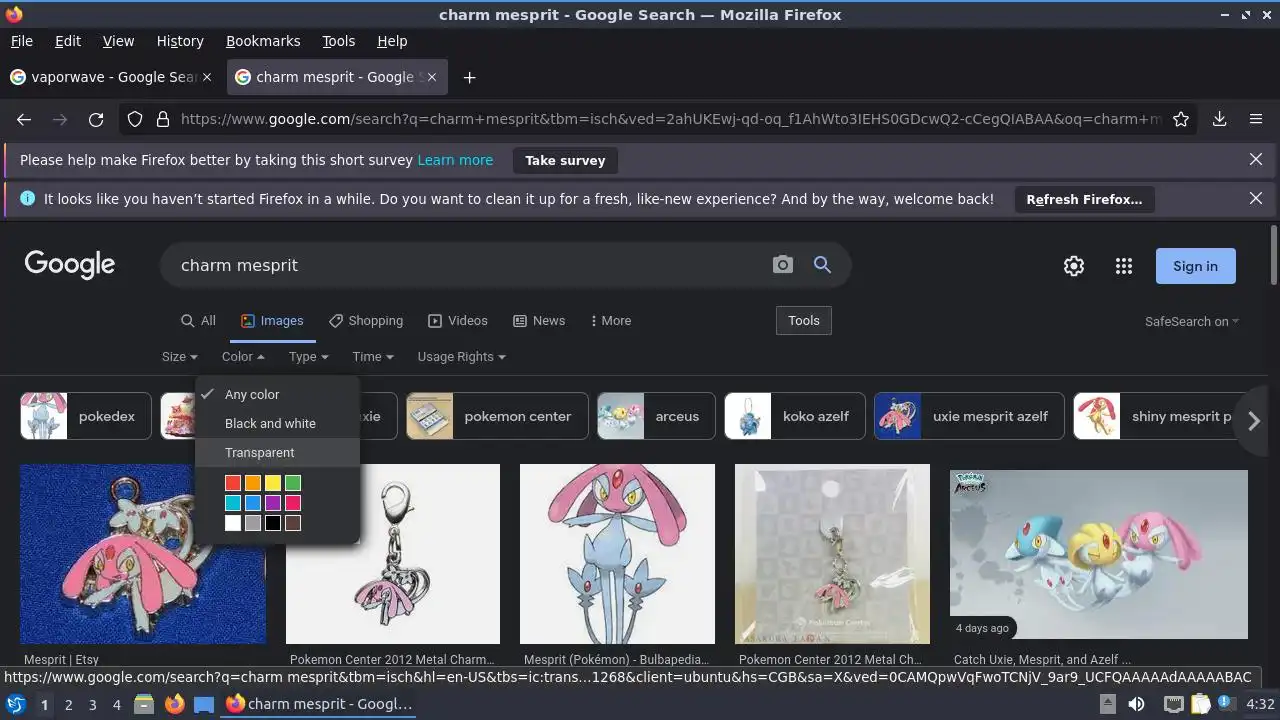
Task: Select the koko azelf suggestion chip
Action: point(795,416)
